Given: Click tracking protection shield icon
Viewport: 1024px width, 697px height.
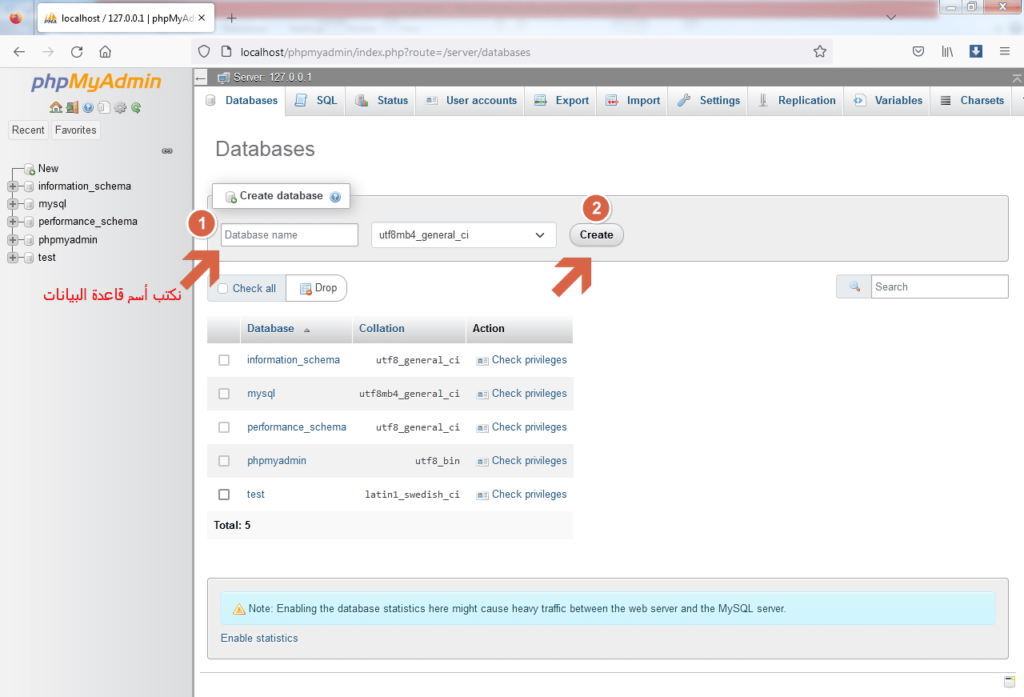Looking at the screenshot, I should [204, 52].
